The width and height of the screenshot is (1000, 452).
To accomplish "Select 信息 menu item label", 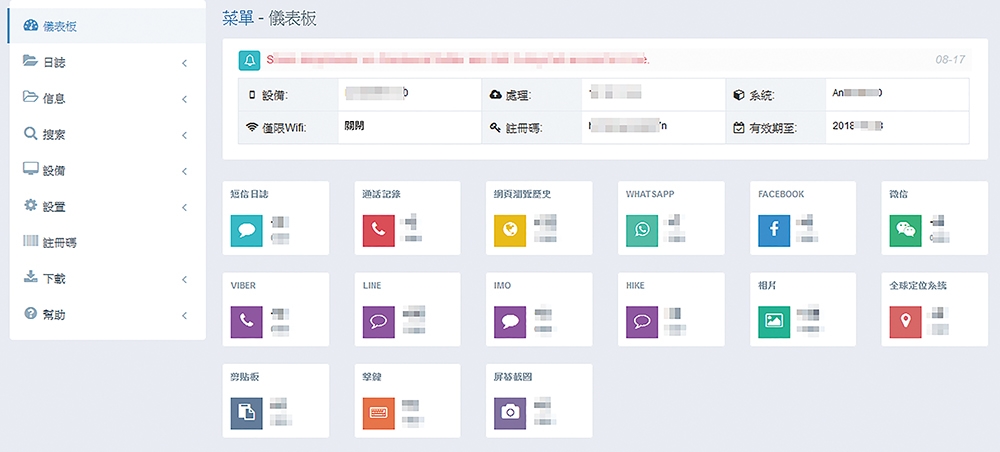I will 54,99.
